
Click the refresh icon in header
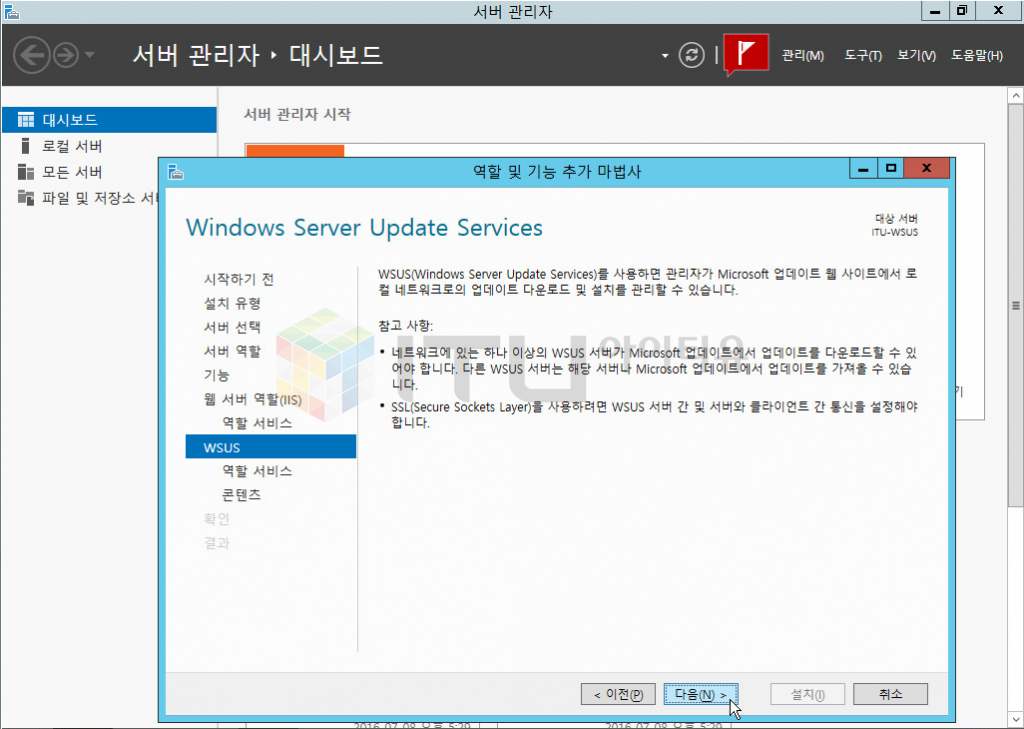(692, 55)
